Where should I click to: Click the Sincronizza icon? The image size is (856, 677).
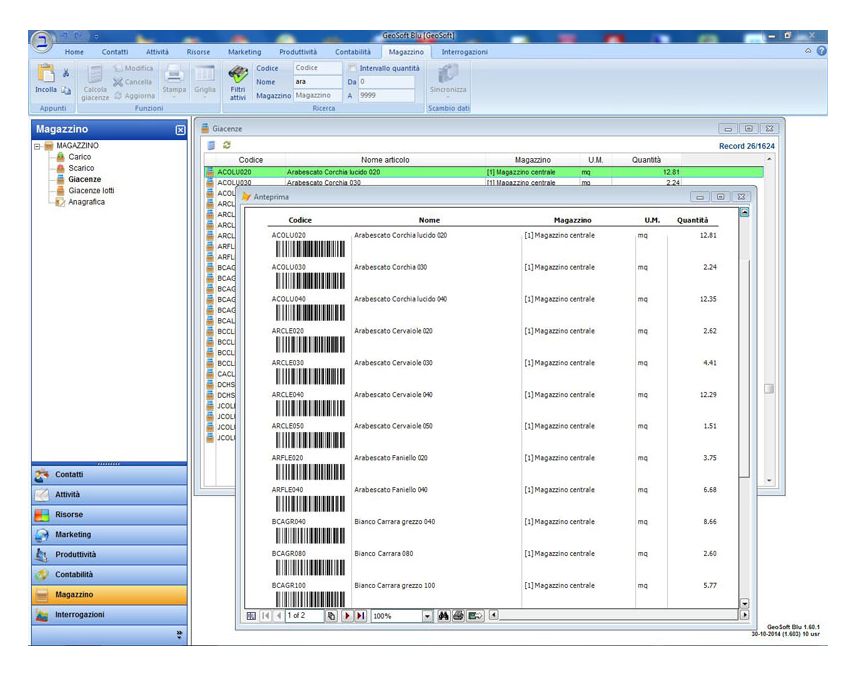[448, 73]
